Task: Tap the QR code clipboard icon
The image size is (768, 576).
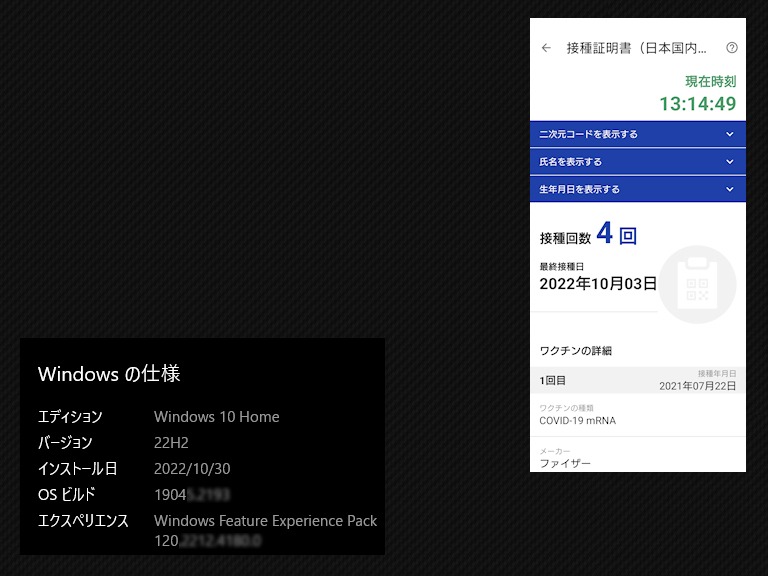Action: pyautogui.click(x=697, y=285)
